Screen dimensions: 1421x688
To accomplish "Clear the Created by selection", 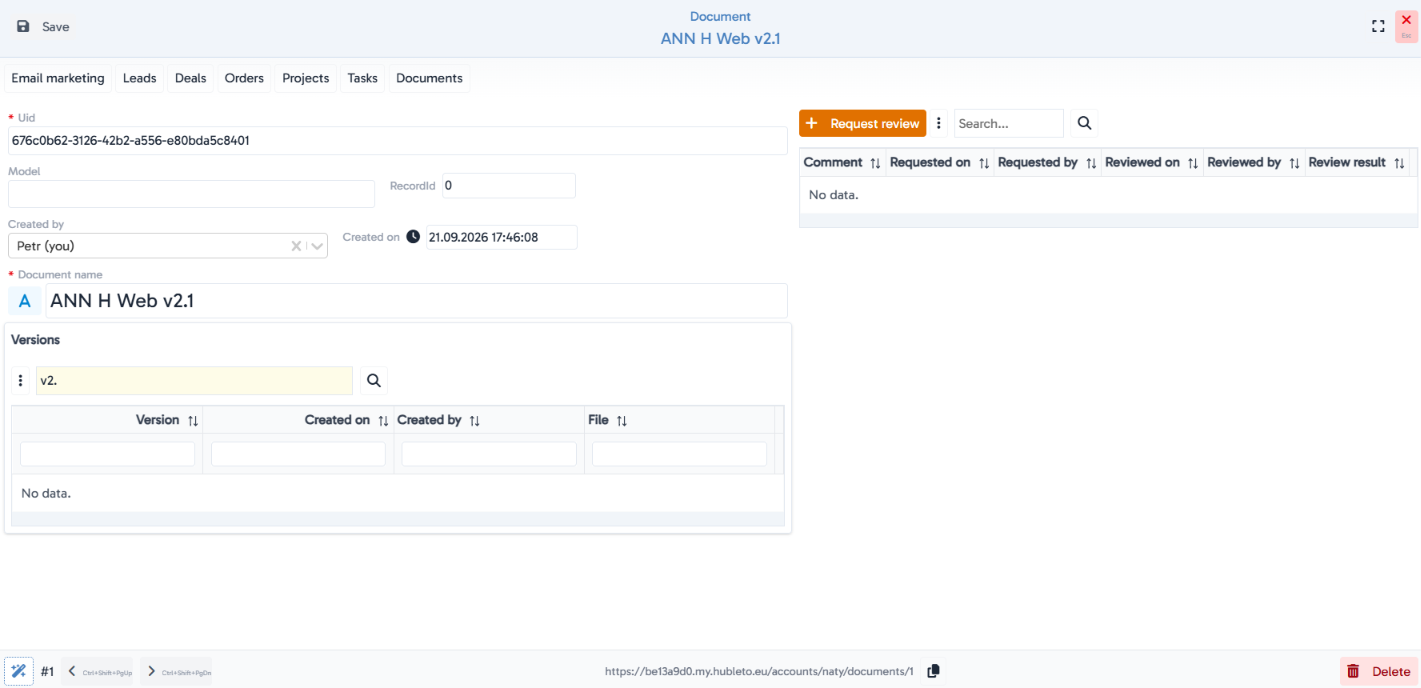I will point(296,246).
